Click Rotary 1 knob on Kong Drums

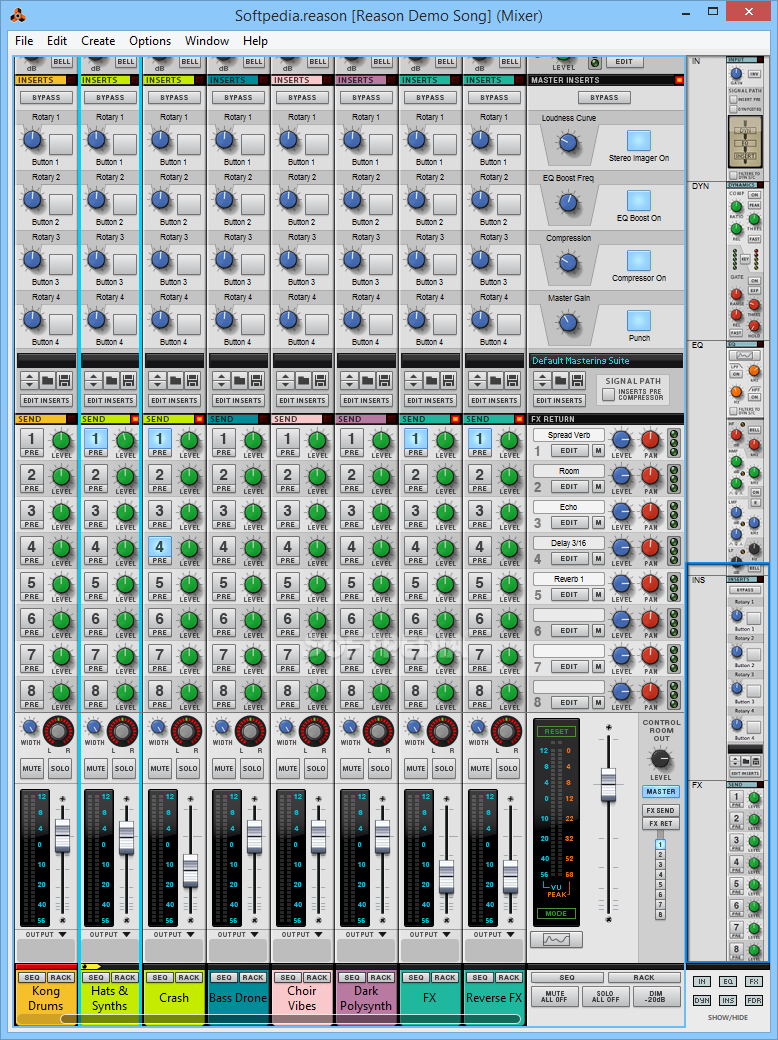(x=32, y=140)
